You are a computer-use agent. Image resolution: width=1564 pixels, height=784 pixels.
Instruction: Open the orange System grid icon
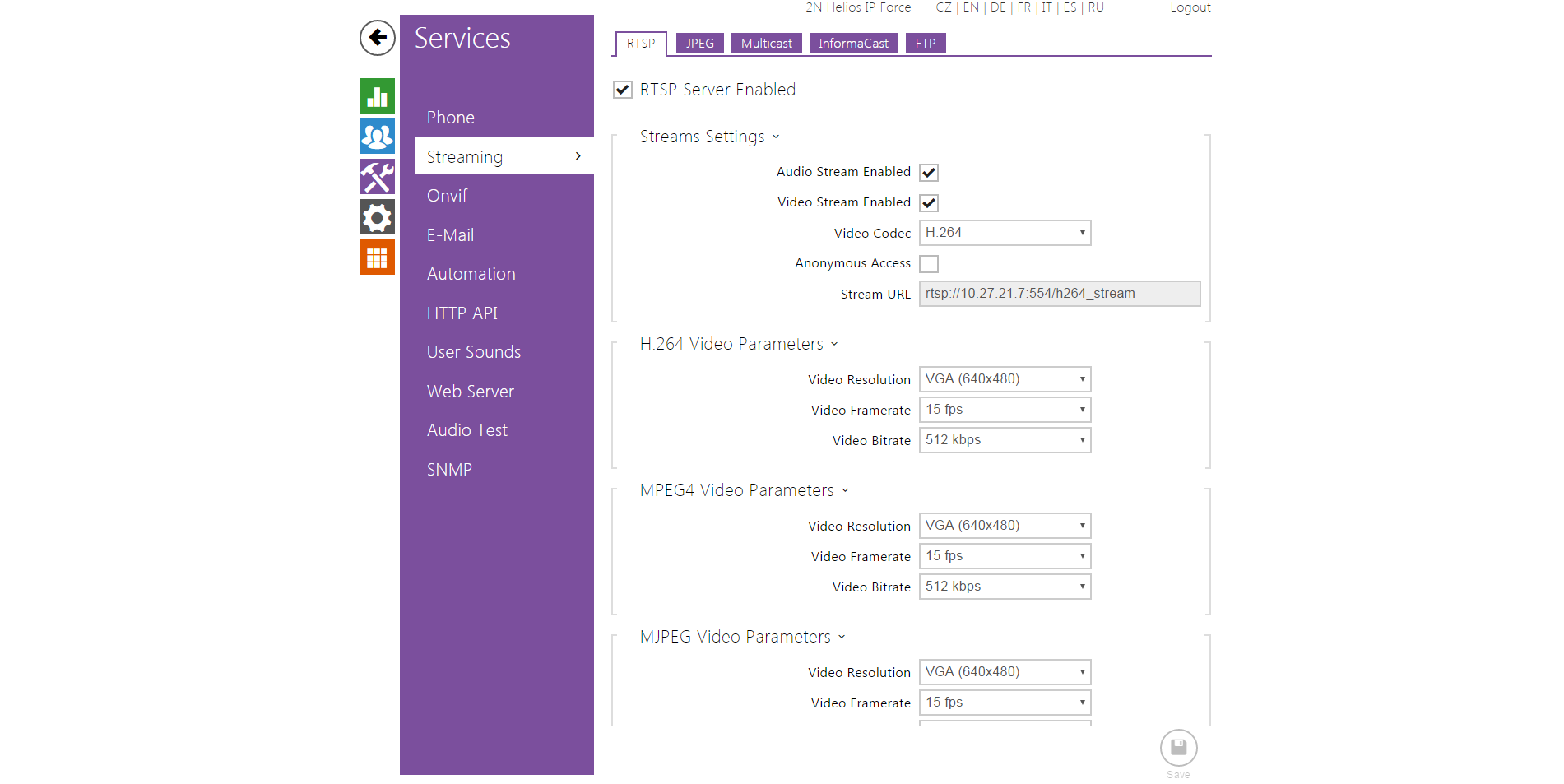(x=377, y=257)
